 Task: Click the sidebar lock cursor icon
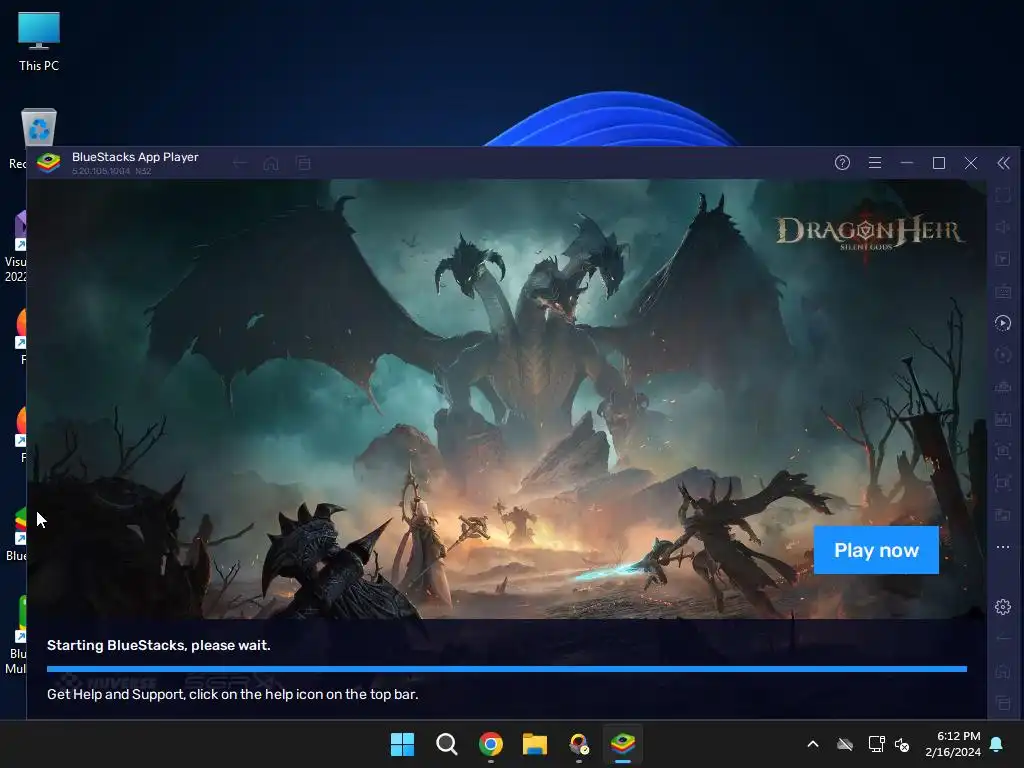1003,259
